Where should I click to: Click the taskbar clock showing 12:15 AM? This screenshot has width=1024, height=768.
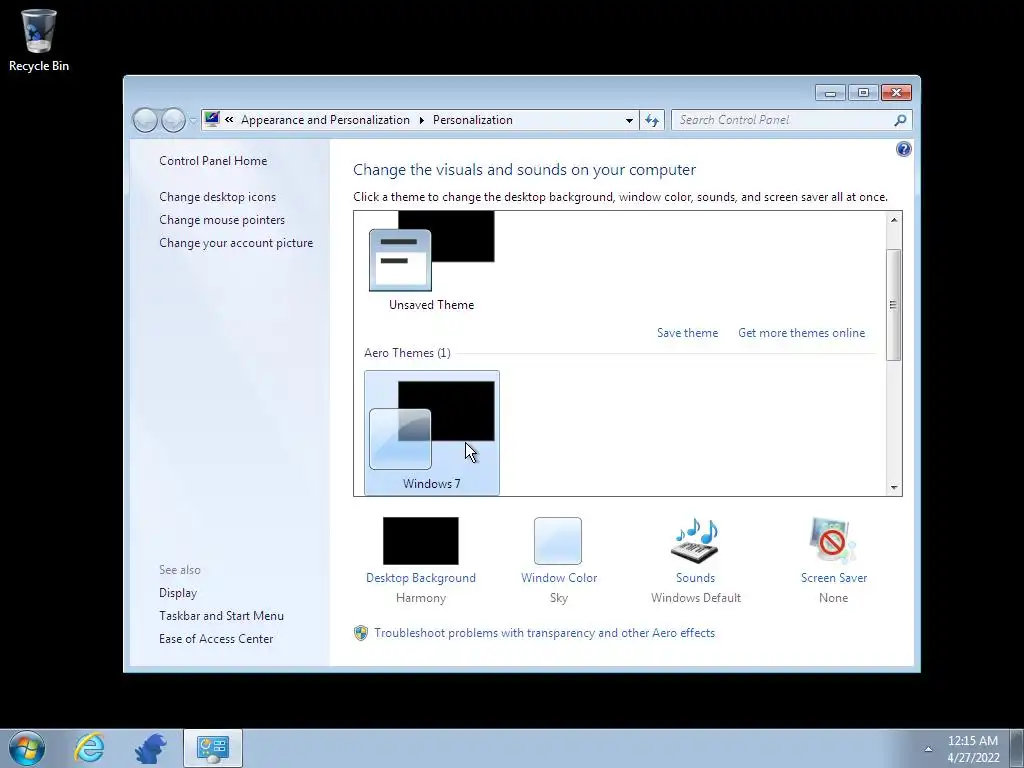pyautogui.click(x=973, y=749)
